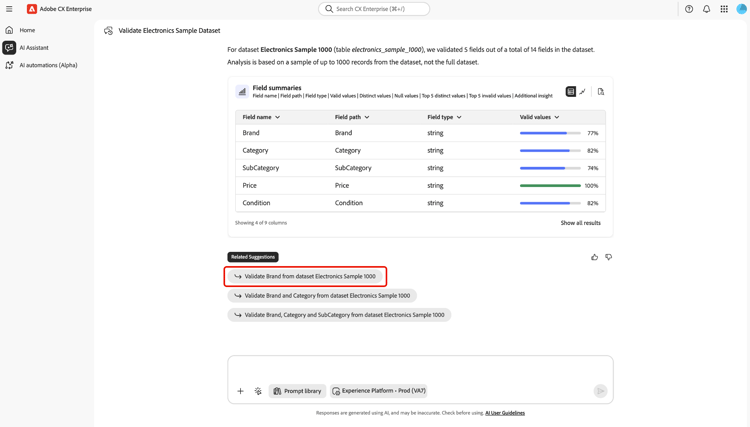The width and height of the screenshot is (750, 427).
Task: Select the Price field name cell
Action: [x=249, y=186]
